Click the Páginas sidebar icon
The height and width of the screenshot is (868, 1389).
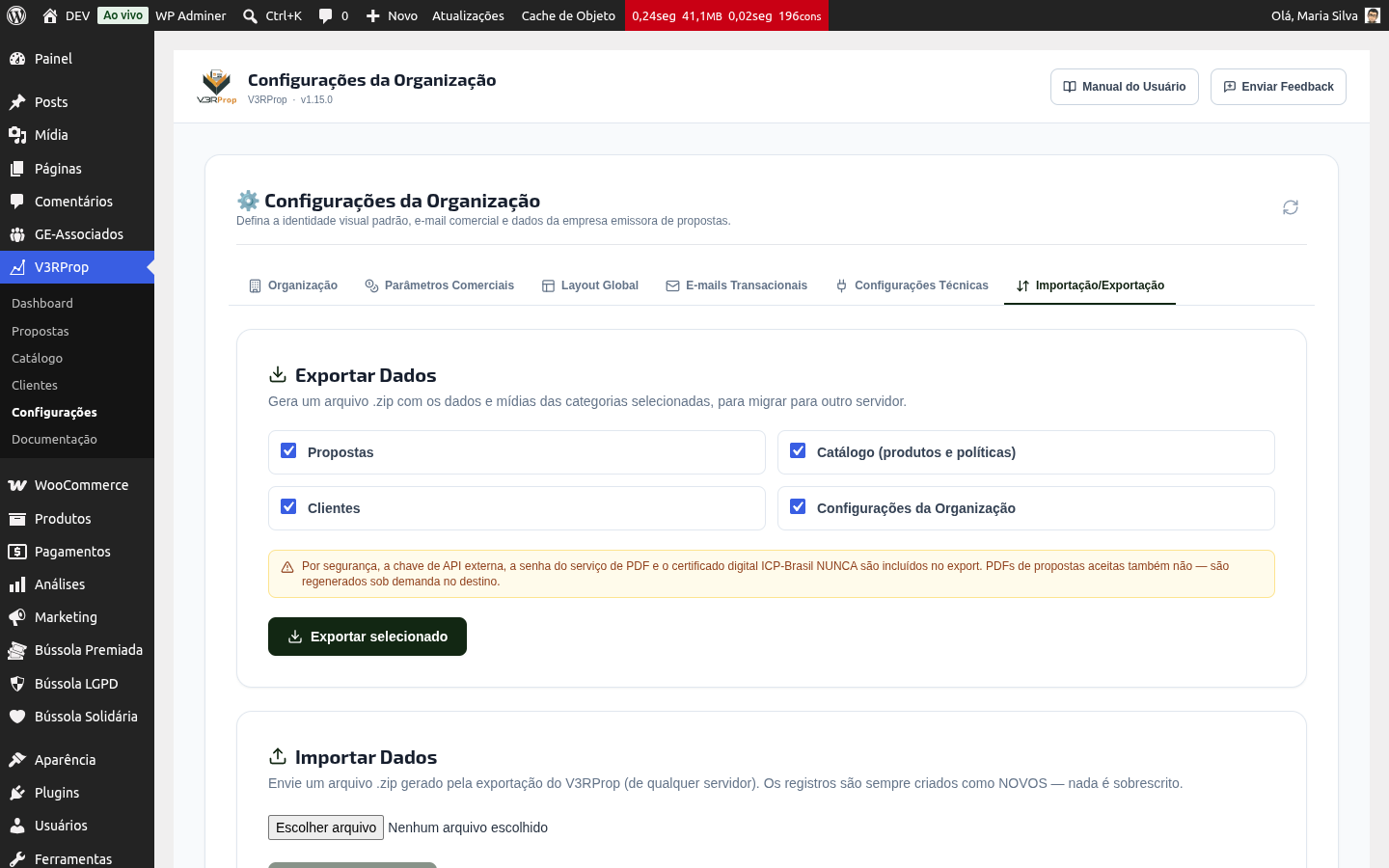coord(17,169)
